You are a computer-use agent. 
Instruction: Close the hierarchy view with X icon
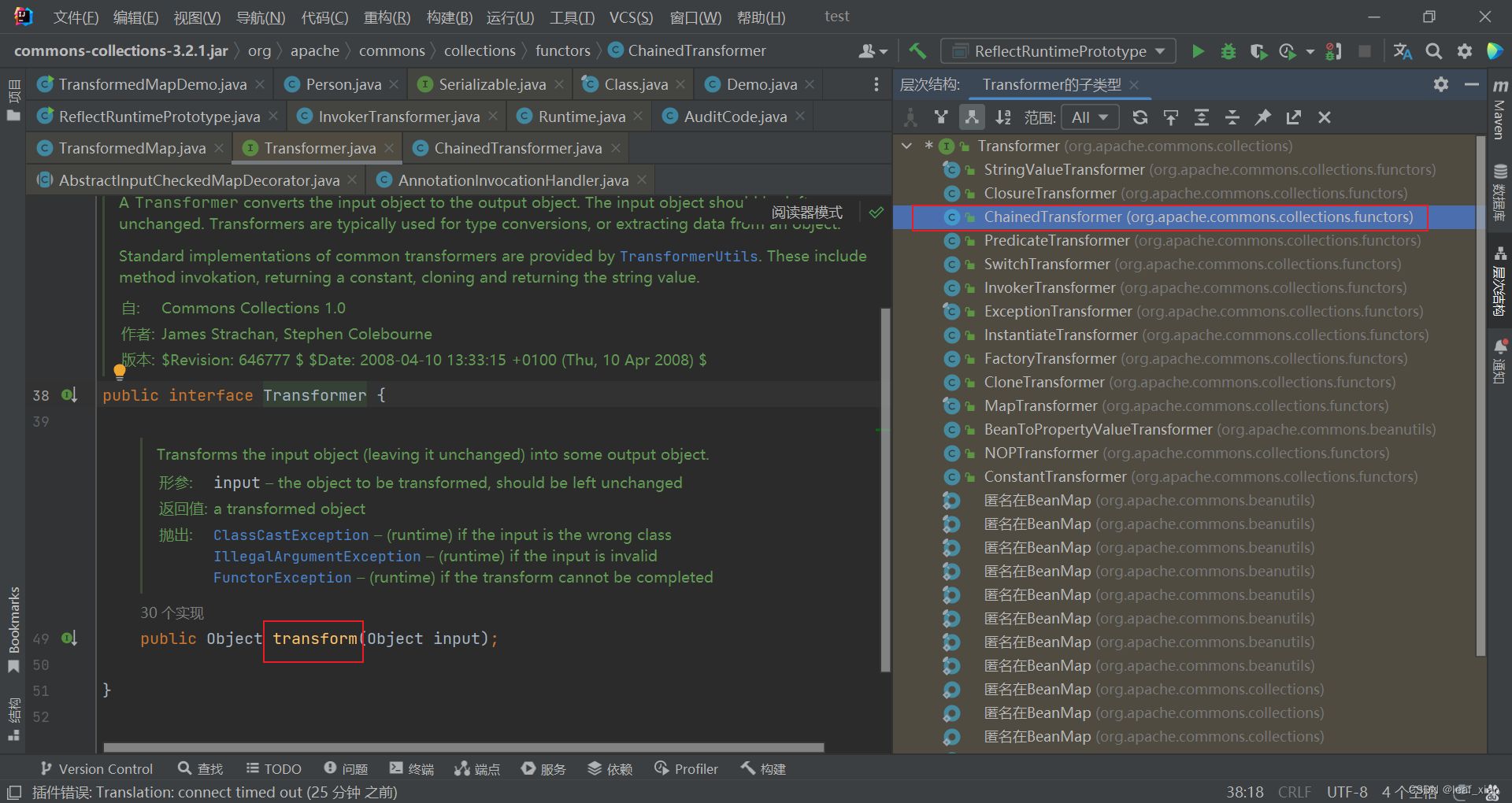1325,117
